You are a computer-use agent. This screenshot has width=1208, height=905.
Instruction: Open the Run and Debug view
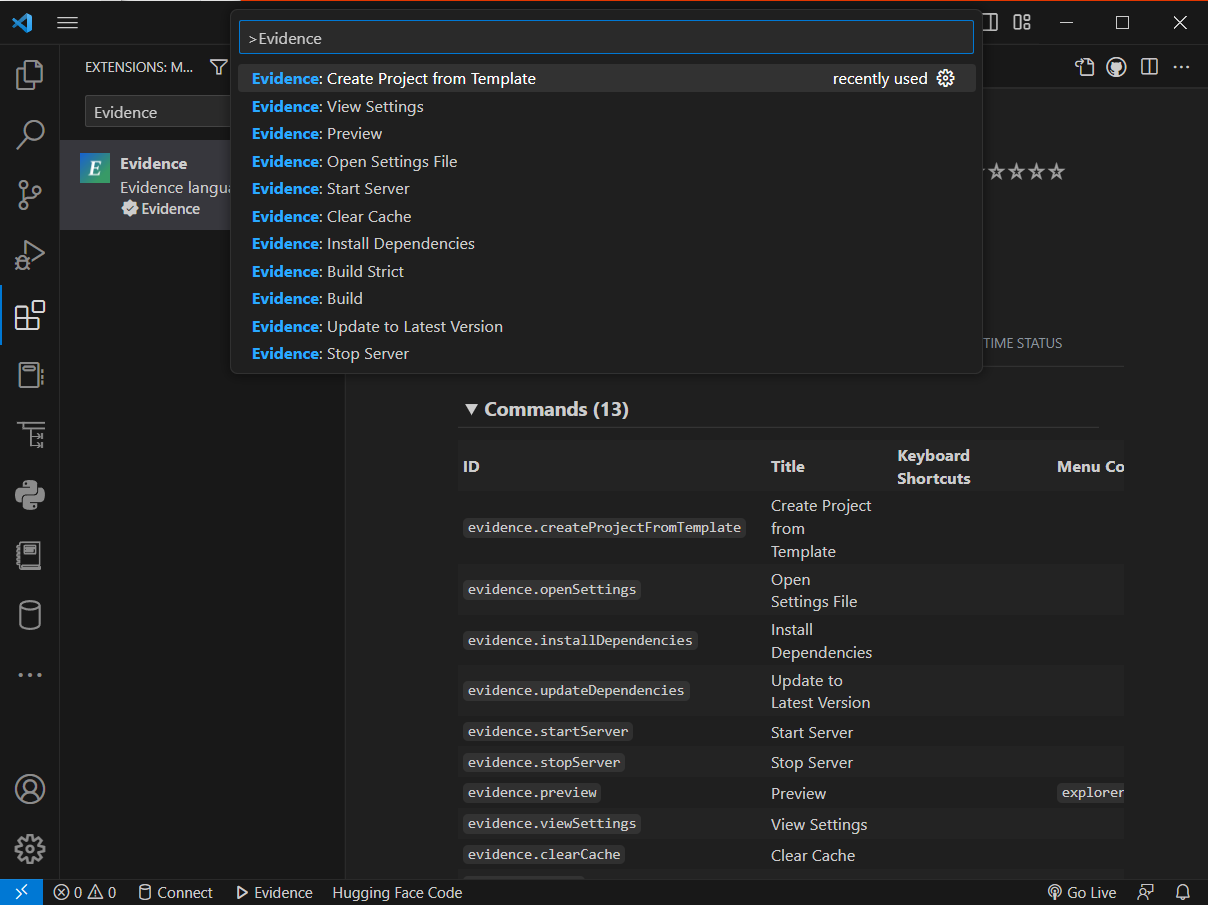[30, 255]
